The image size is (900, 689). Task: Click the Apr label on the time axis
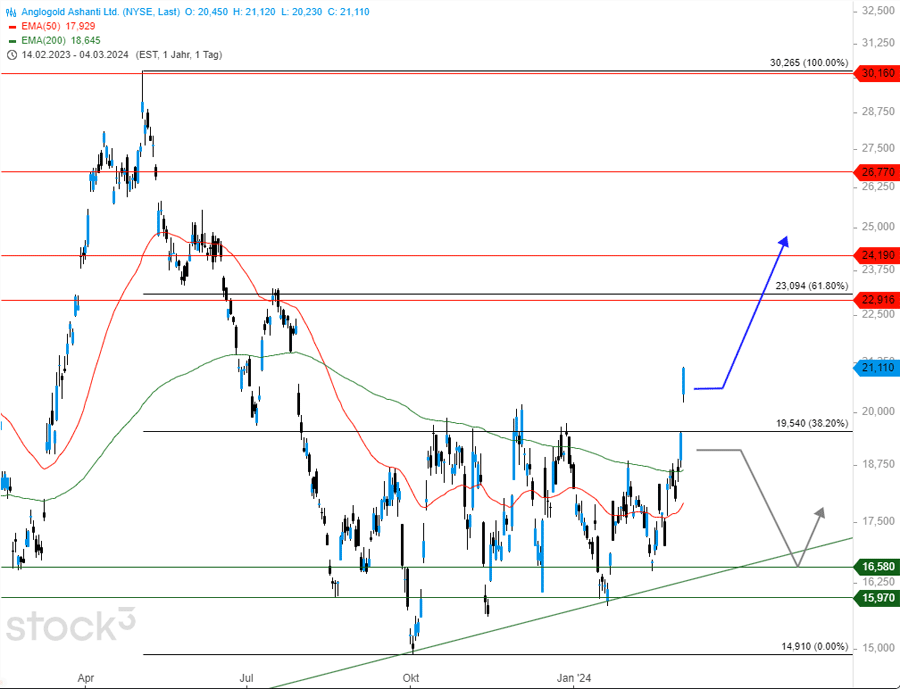tap(86, 679)
